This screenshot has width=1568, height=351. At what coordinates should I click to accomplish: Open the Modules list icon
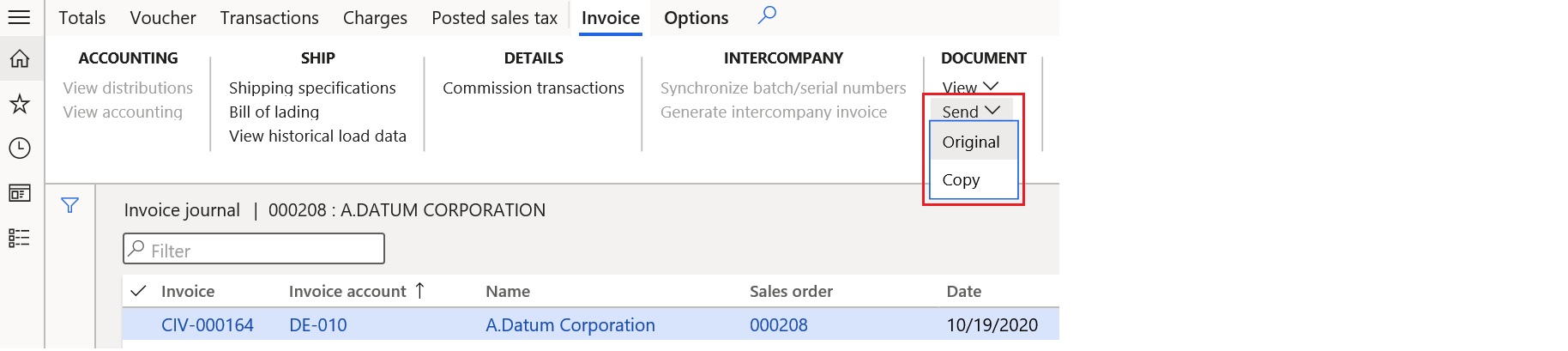(x=19, y=238)
